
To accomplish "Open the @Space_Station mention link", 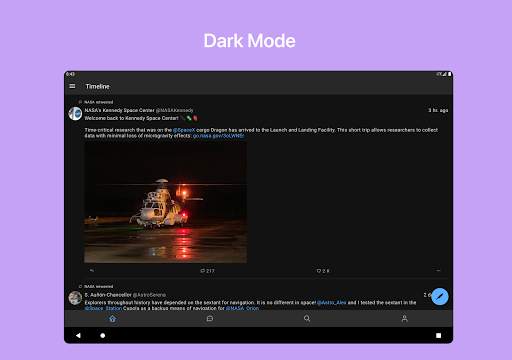I will point(103,308).
